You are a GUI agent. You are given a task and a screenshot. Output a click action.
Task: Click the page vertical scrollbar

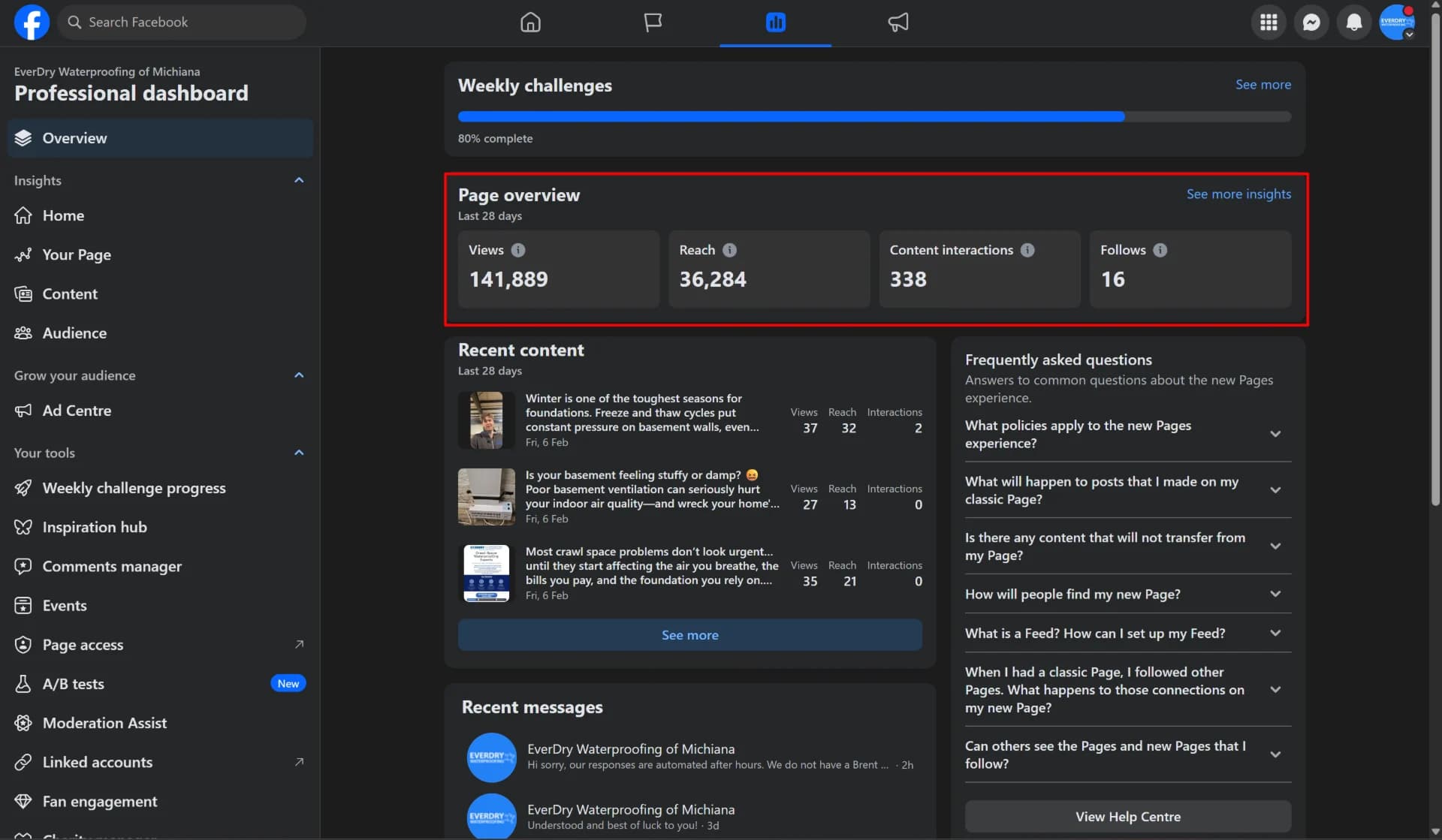point(1435,259)
